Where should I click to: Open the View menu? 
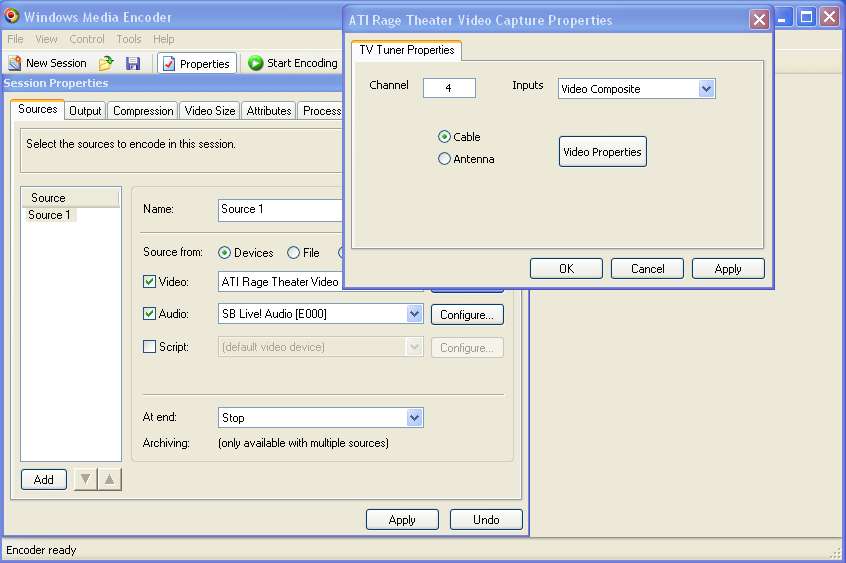[x=46, y=39]
